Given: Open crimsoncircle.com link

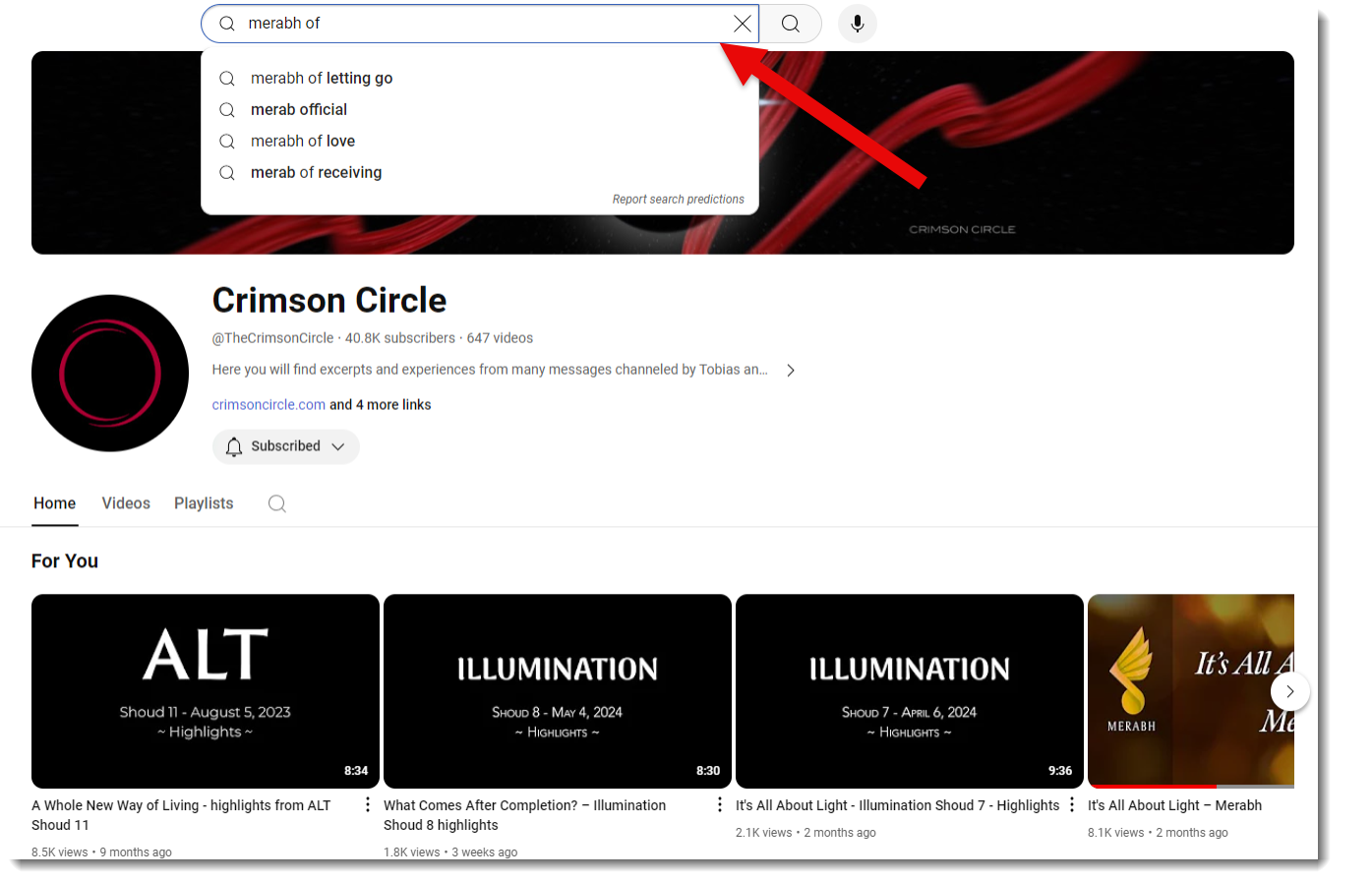Looking at the screenshot, I should (x=268, y=405).
